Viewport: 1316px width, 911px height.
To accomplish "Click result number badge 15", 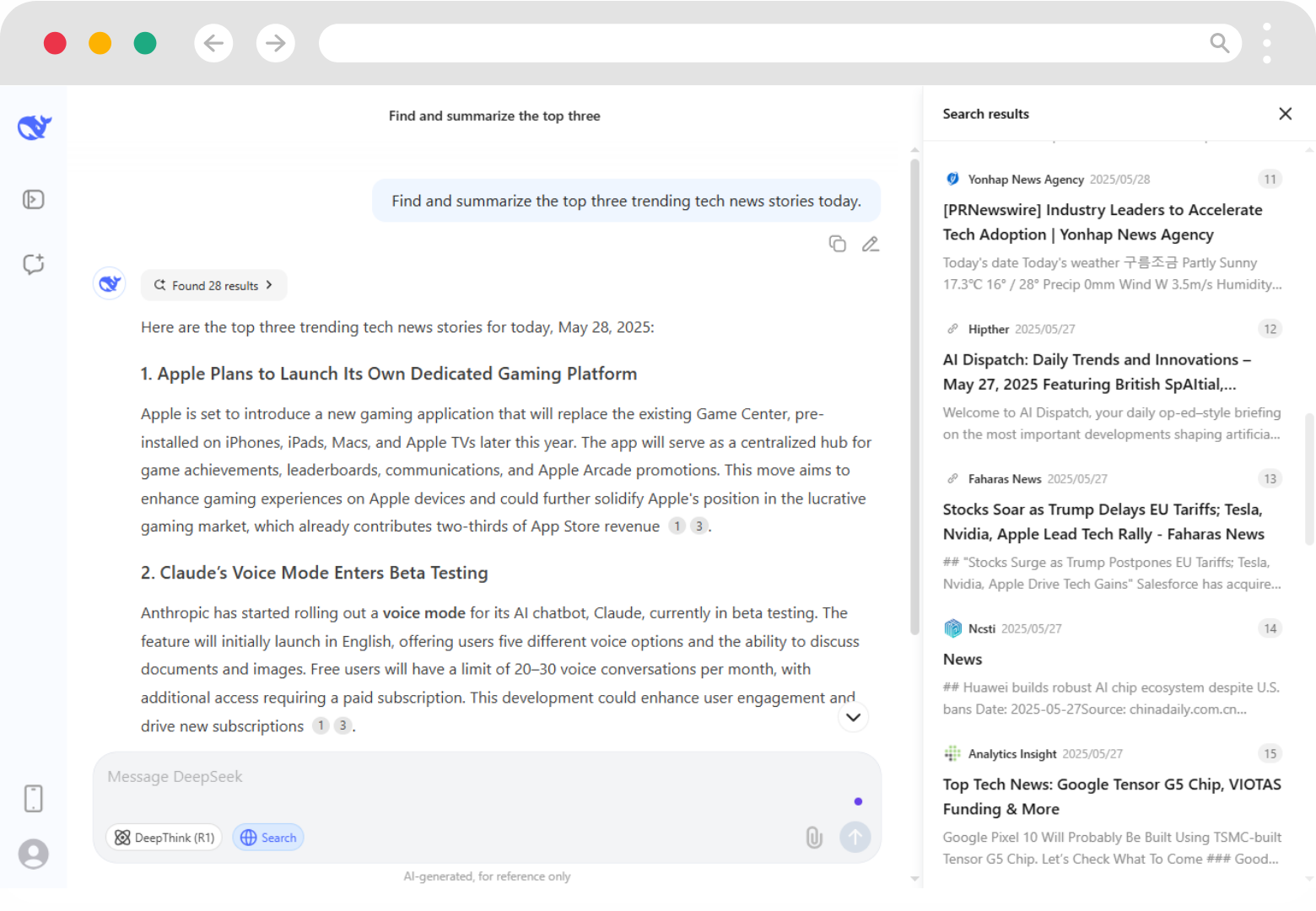I will pyautogui.click(x=1270, y=753).
